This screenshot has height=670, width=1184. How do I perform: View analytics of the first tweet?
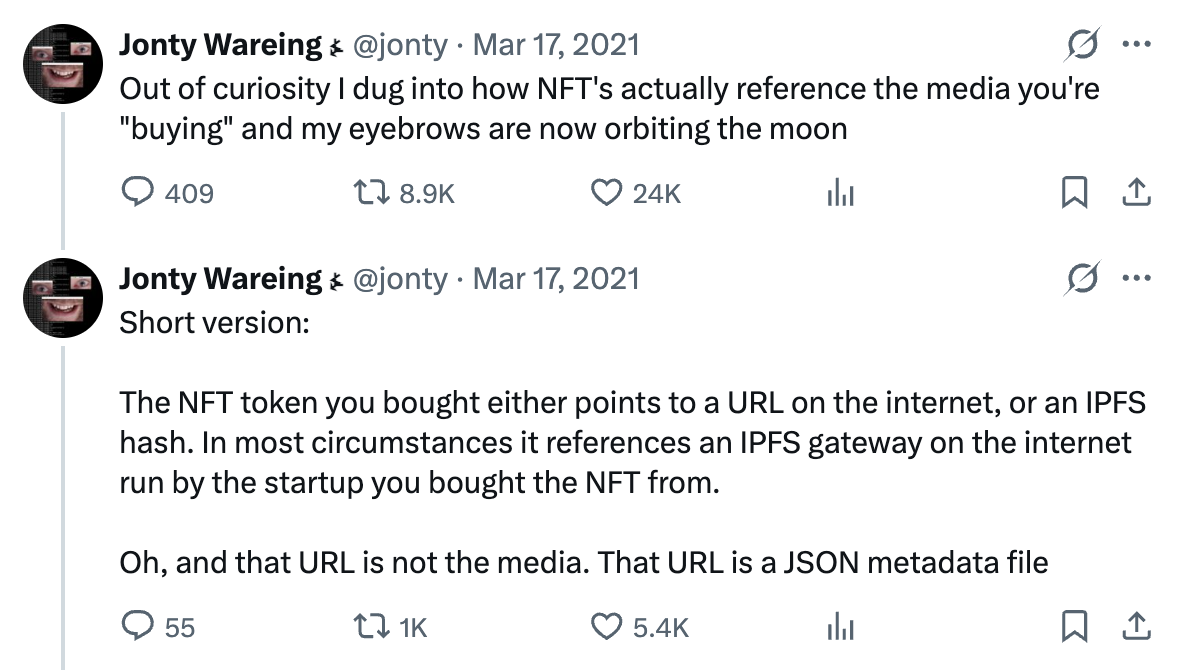pos(840,193)
